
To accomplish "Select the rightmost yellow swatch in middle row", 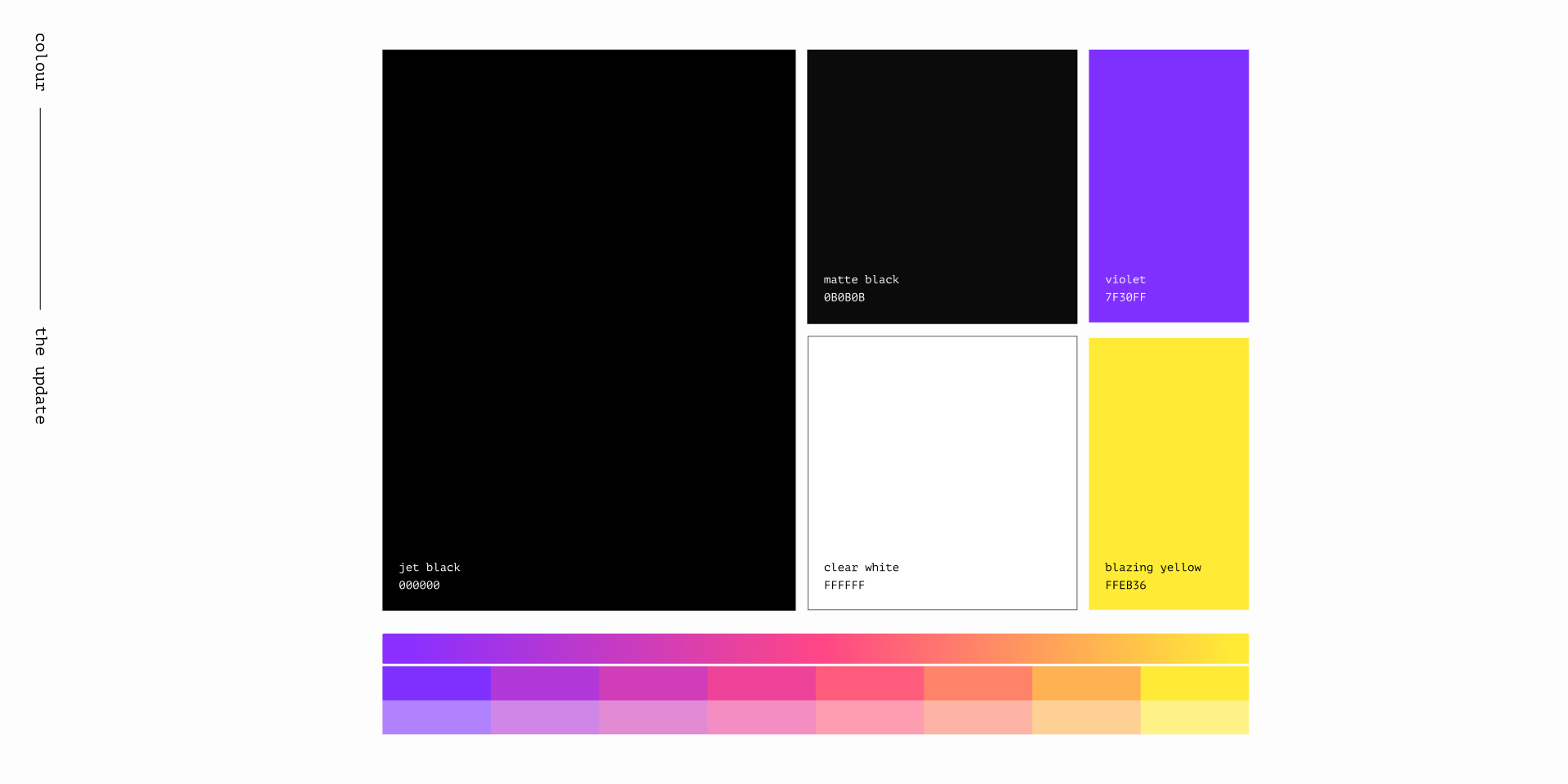I will pos(1195,683).
